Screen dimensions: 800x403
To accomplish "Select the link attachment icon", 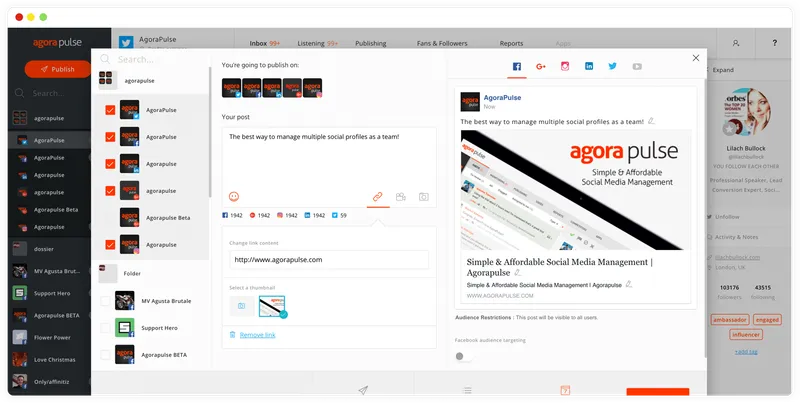I will click(378, 196).
